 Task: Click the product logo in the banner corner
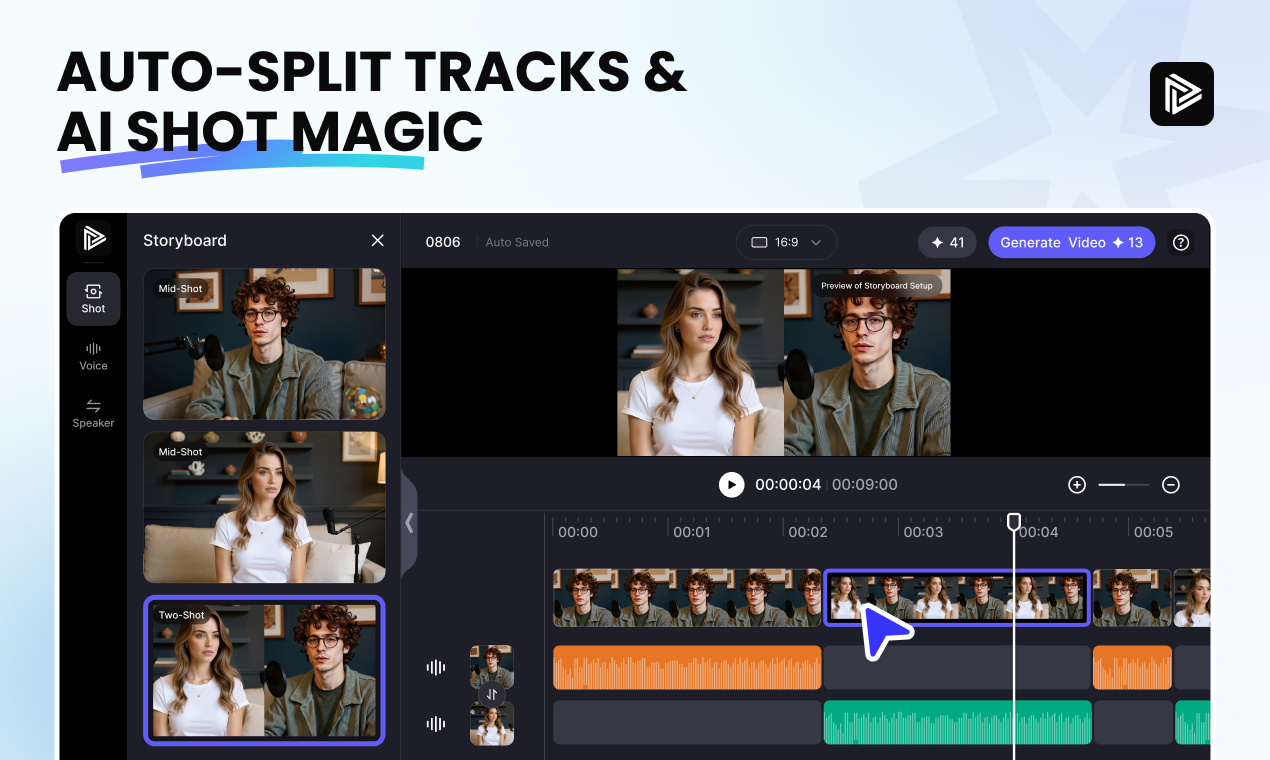click(1182, 94)
